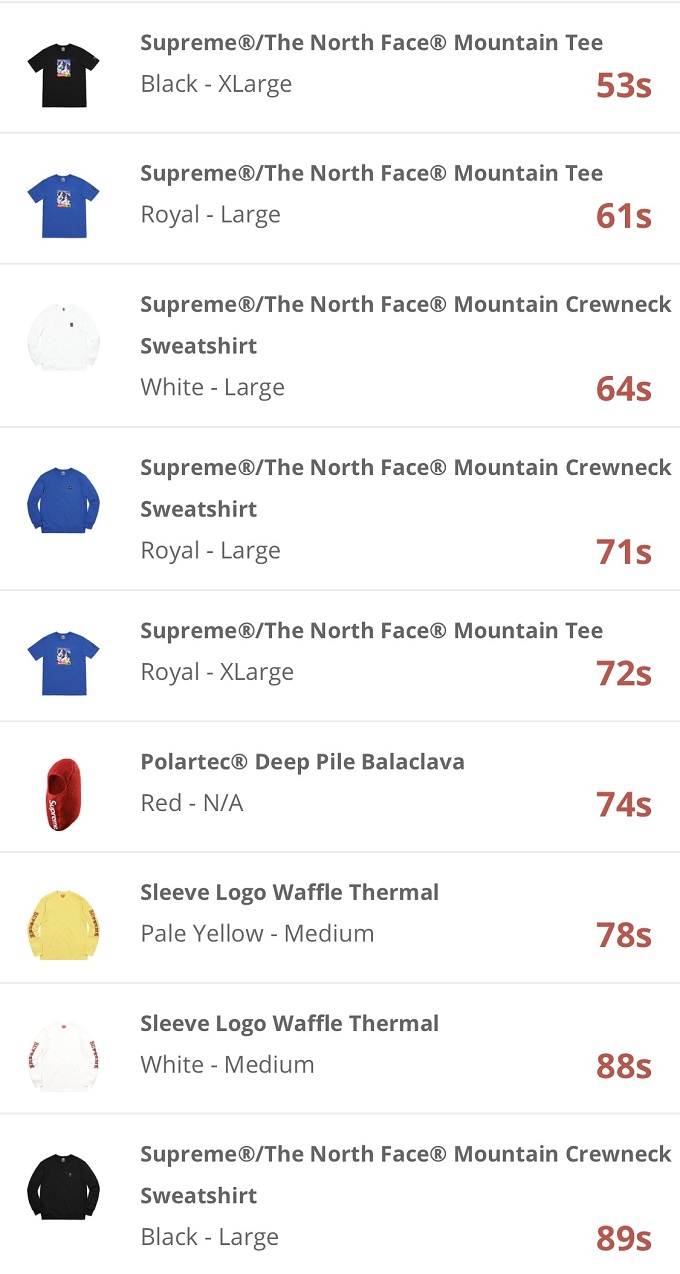
Task: Select the 89s sellout time label
Action: tap(623, 1238)
